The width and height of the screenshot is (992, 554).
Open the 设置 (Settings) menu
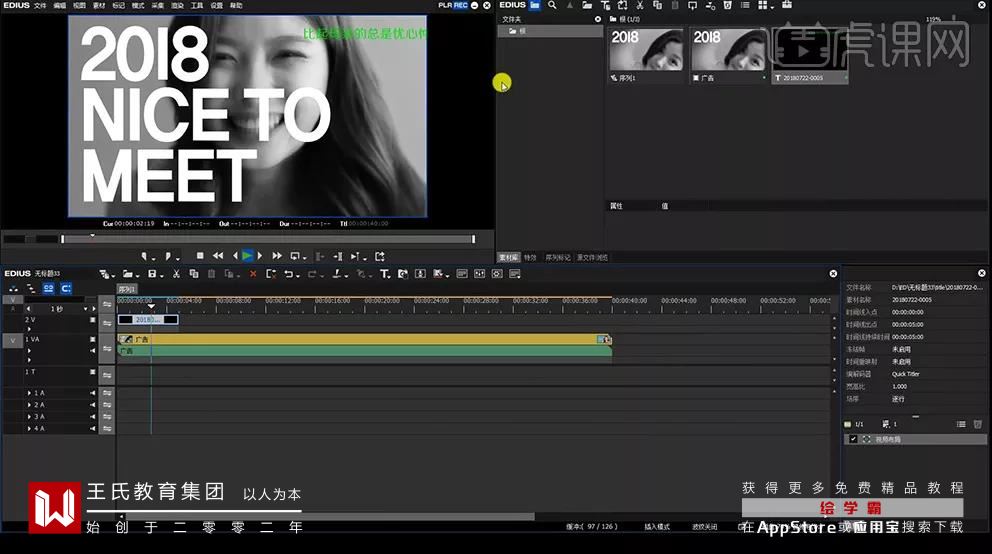216,5
